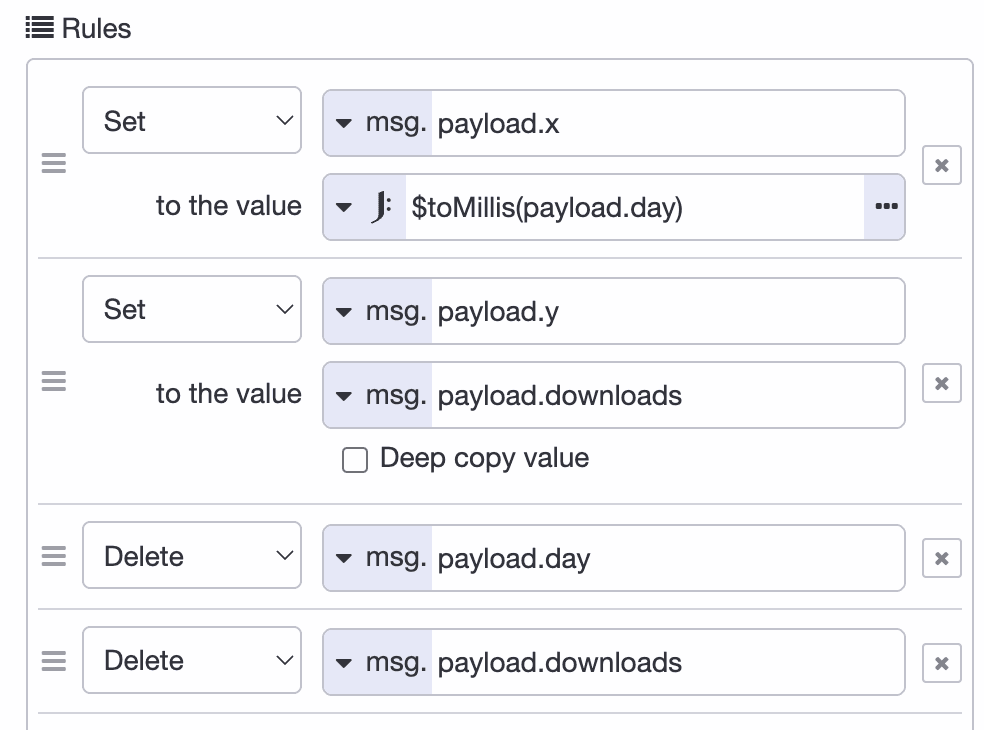The image size is (984, 730).
Task: Click the drag handle of the first Set rule
Action: [53, 163]
